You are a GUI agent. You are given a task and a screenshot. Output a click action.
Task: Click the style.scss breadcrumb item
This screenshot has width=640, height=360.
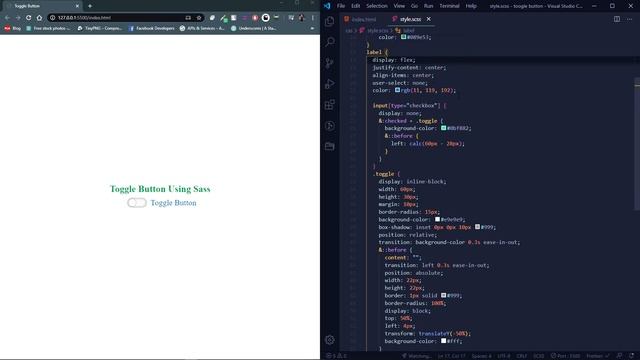[x=374, y=31]
